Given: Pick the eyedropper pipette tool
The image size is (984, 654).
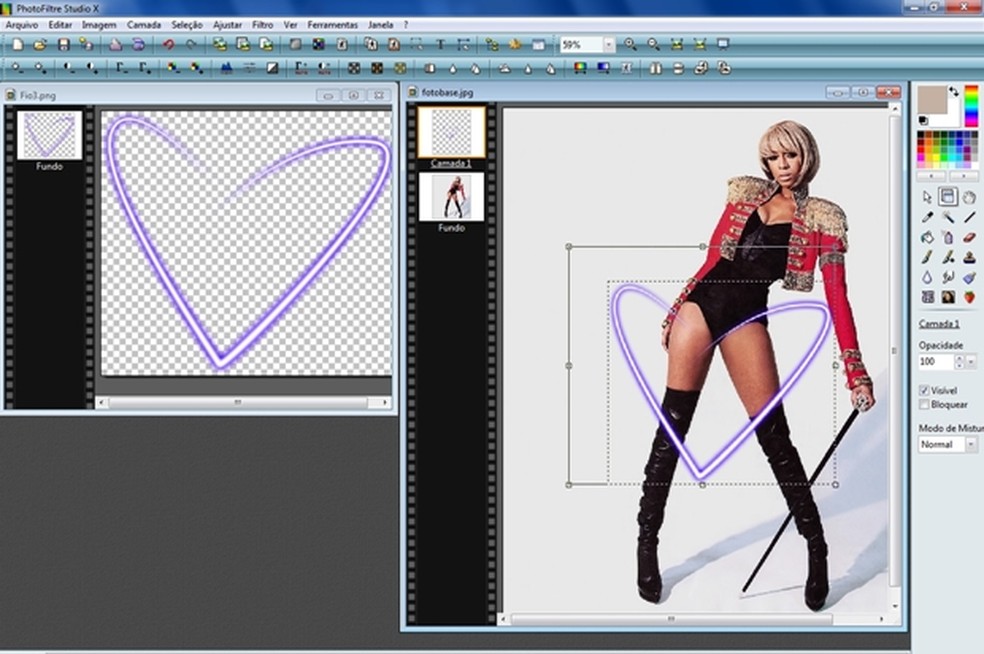Looking at the screenshot, I should point(928,217).
